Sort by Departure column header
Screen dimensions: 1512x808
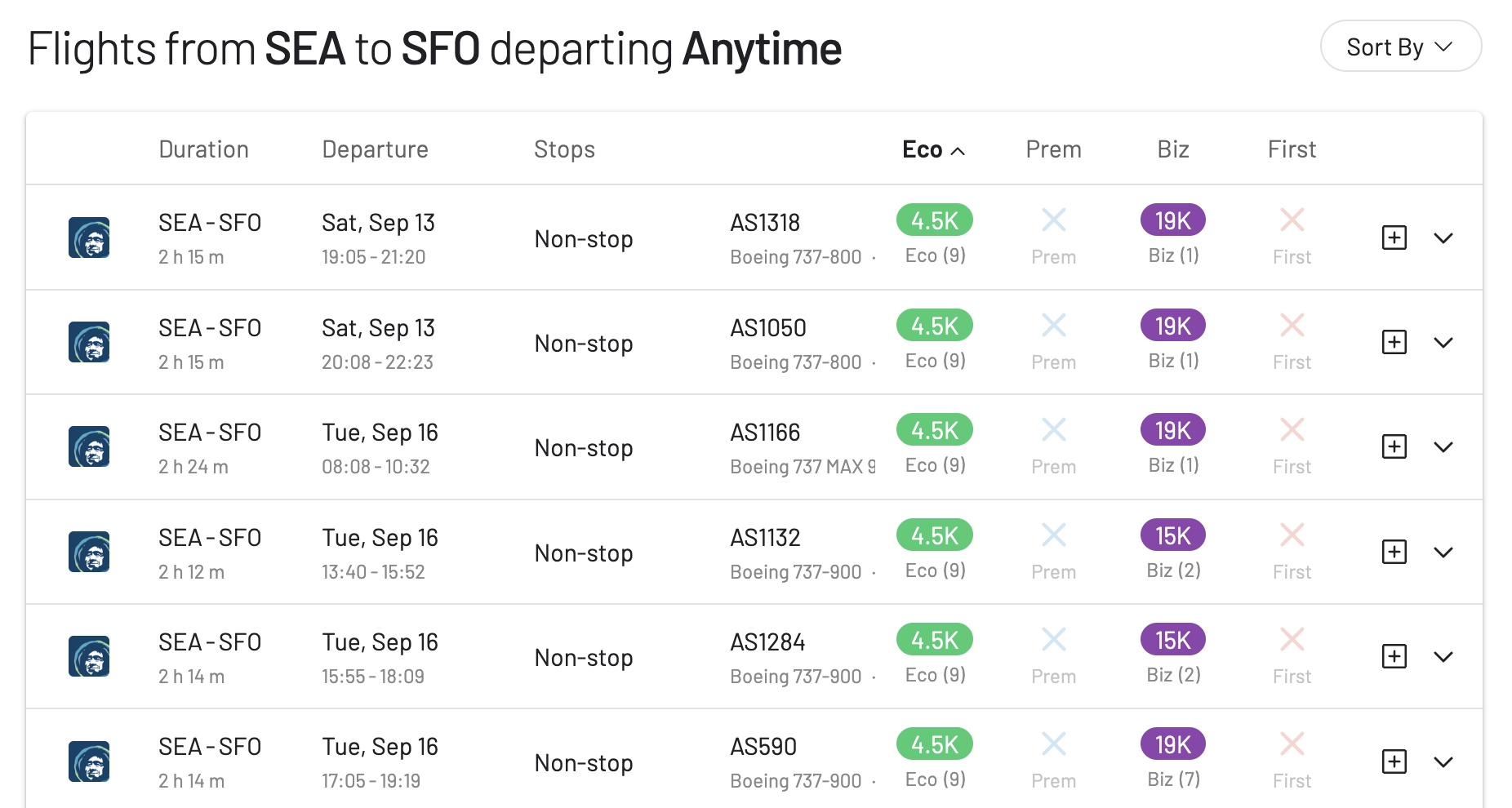click(375, 149)
